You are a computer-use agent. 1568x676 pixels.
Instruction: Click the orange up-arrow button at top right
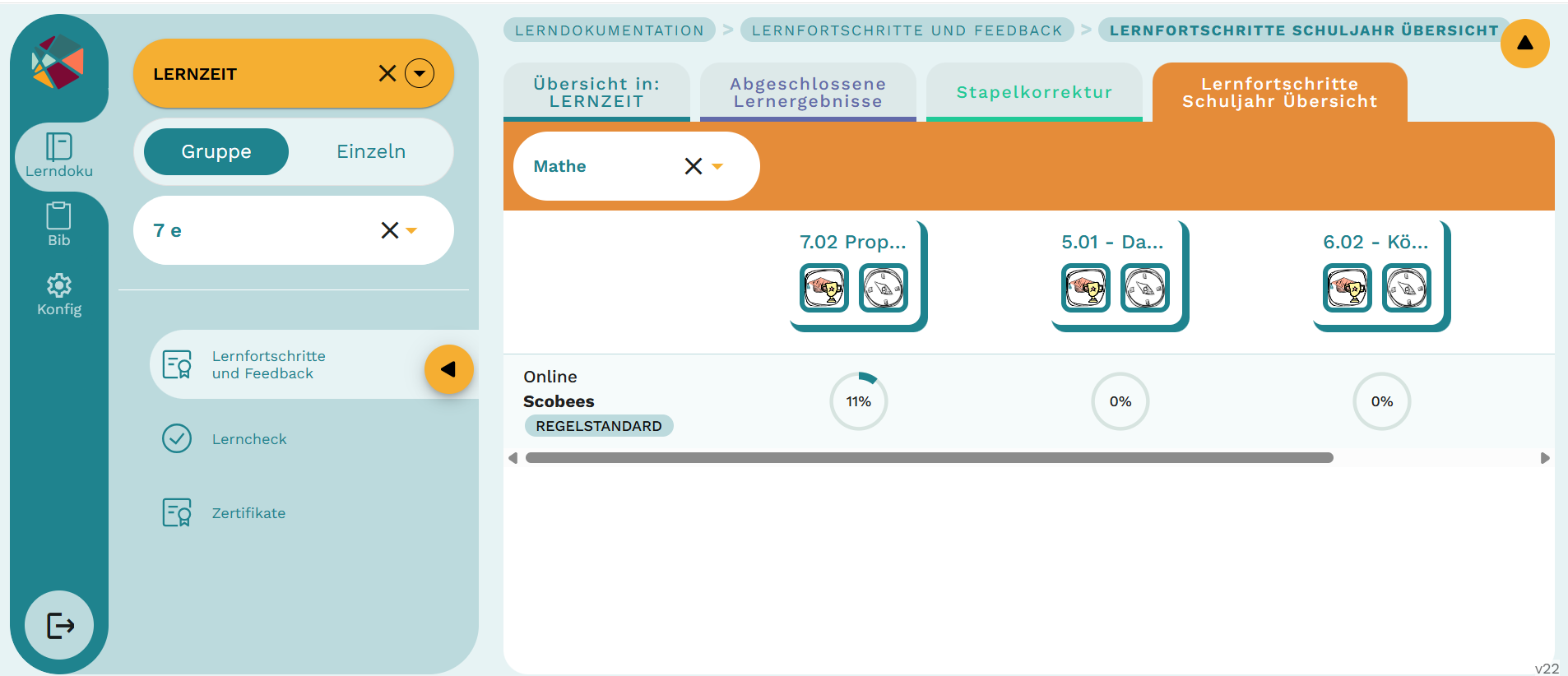[x=1524, y=44]
